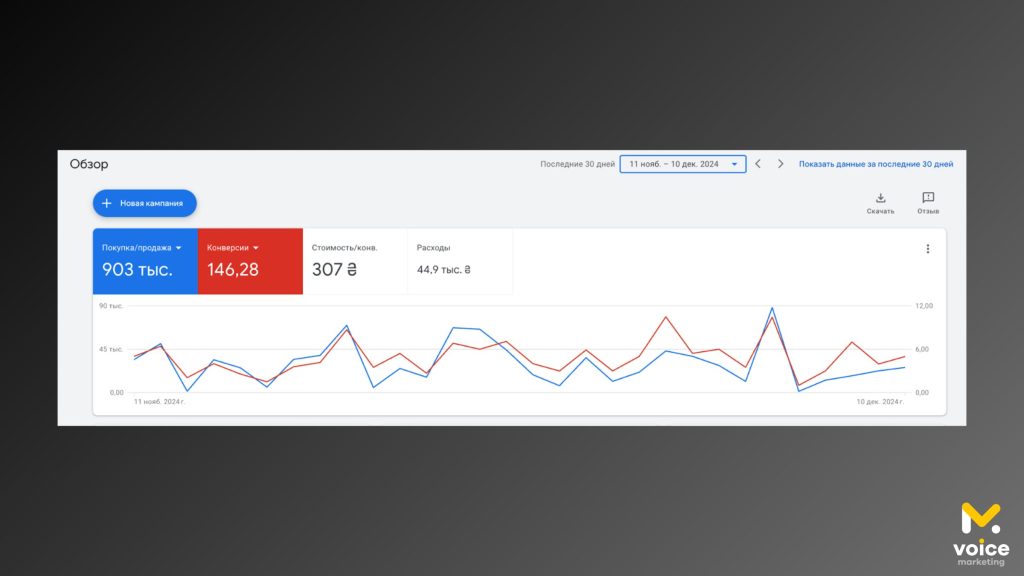Select the Стоимость/конв. metric card
This screenshot has height=576, width=1024.
[x=354, y=261]
